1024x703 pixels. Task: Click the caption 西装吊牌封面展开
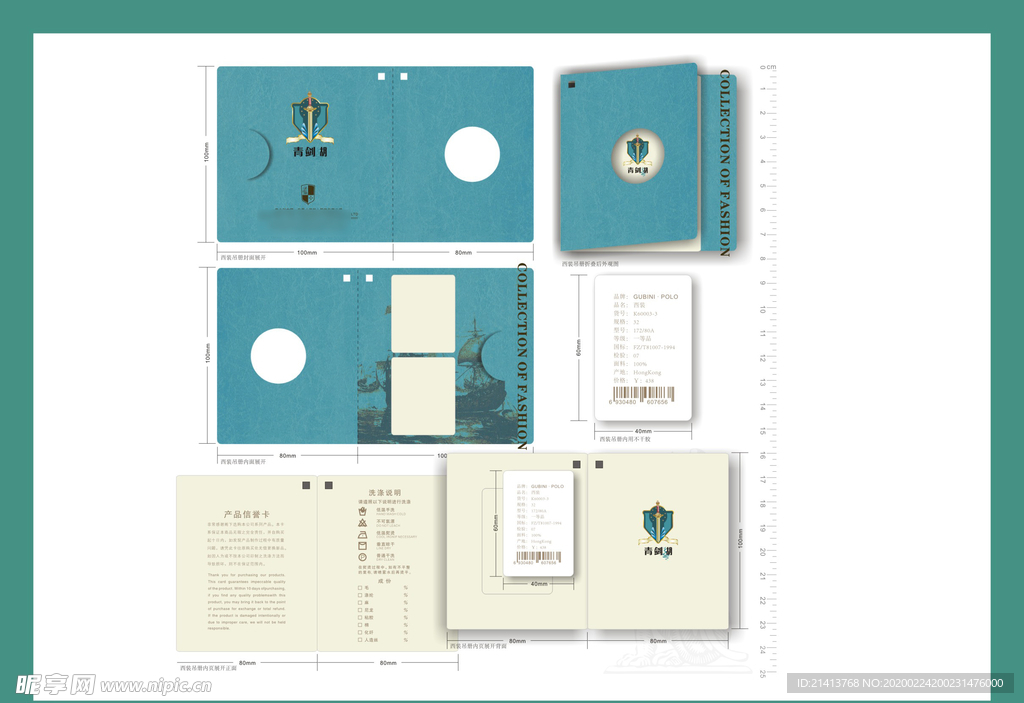[x=243, y=257]
